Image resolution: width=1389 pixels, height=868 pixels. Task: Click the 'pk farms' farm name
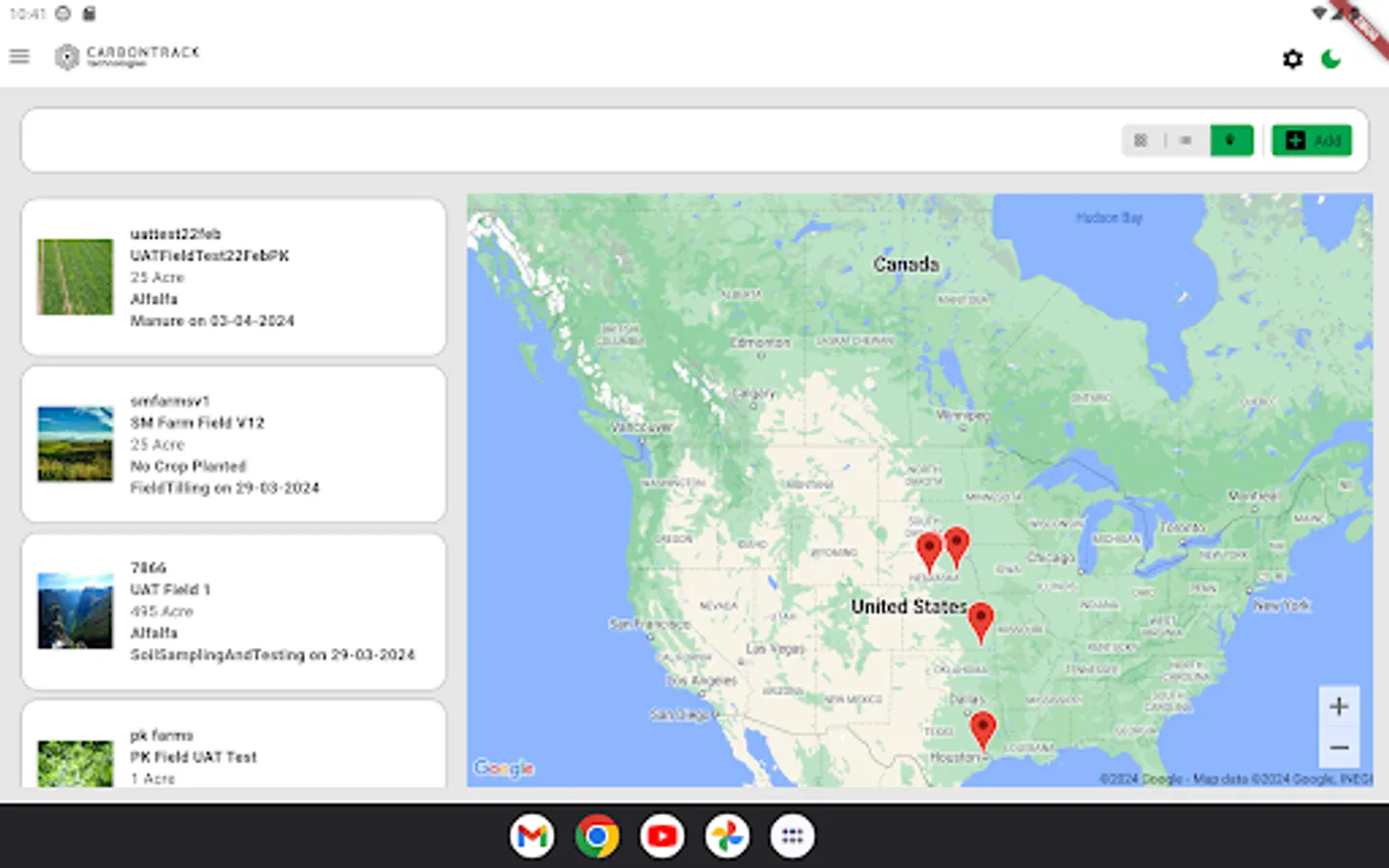point(161,735)
